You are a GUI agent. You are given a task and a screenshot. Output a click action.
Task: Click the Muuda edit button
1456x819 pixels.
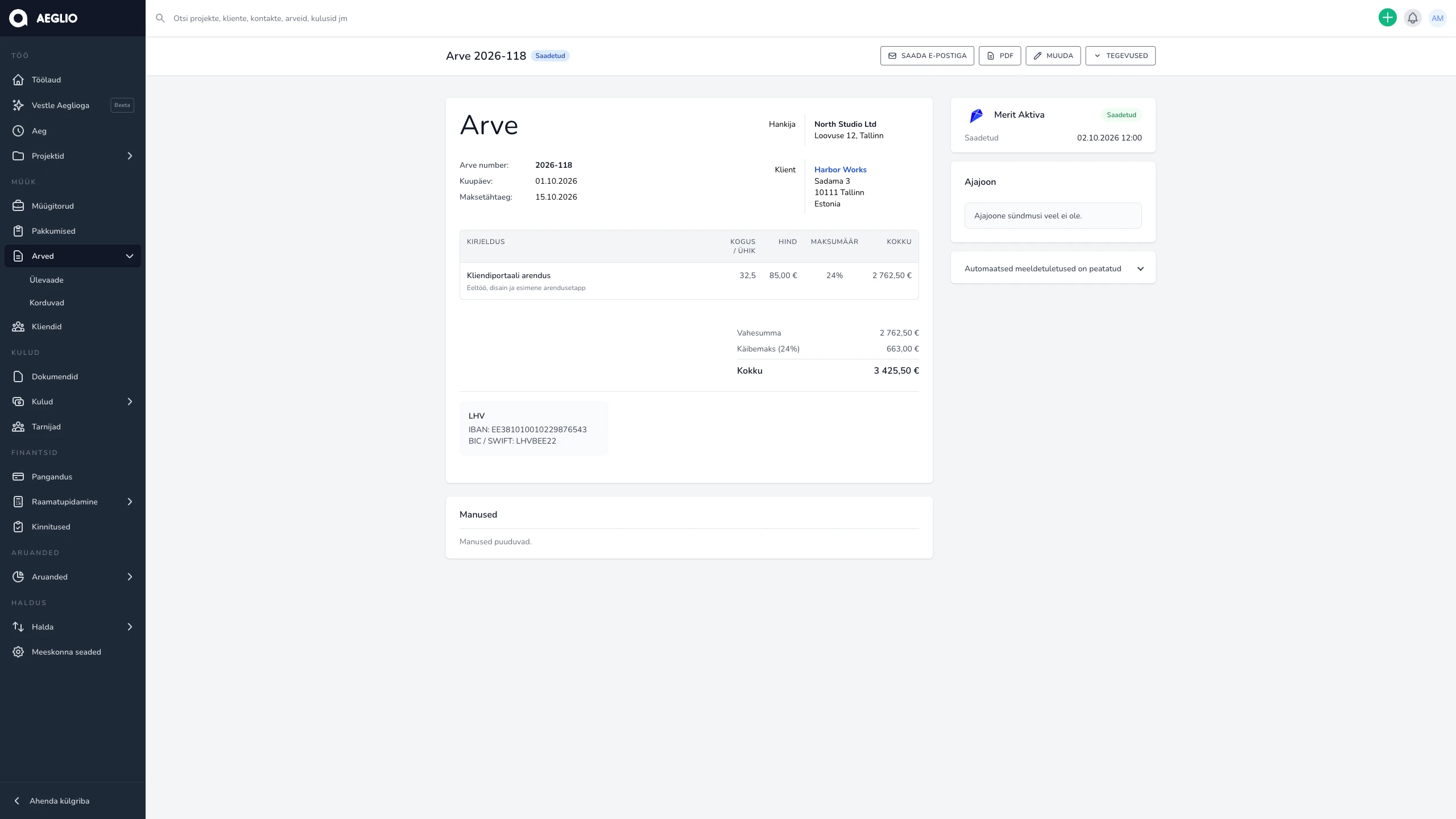pyautogui.click(x=1053, y=56)
